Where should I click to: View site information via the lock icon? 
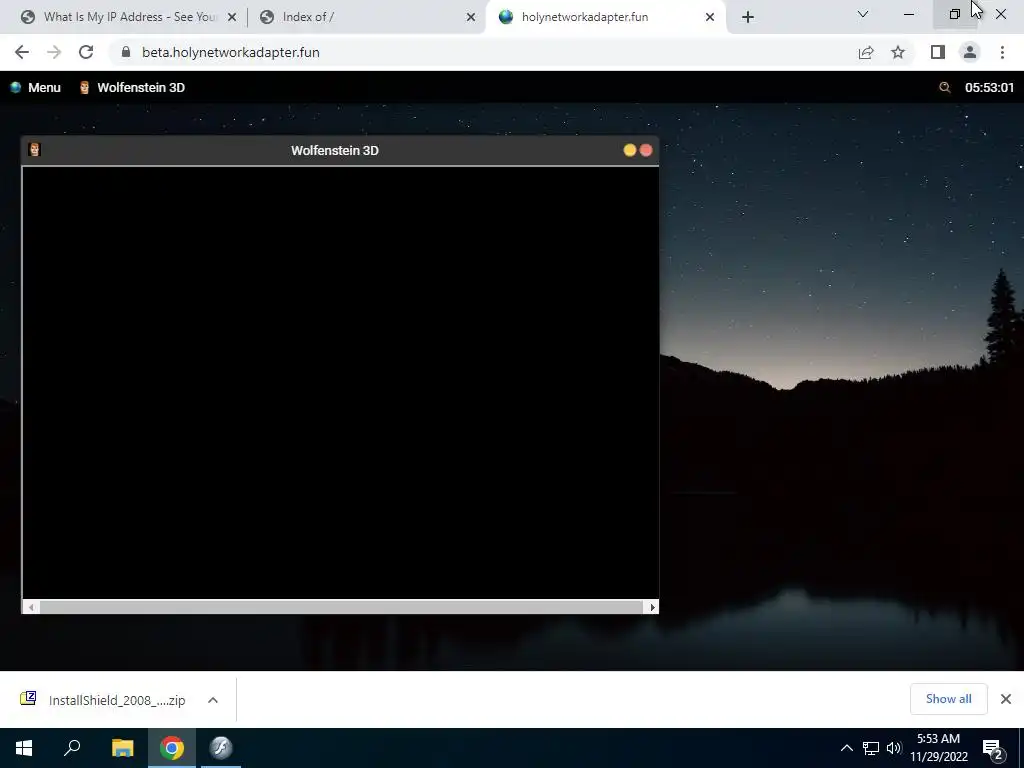tap(126, 52)
